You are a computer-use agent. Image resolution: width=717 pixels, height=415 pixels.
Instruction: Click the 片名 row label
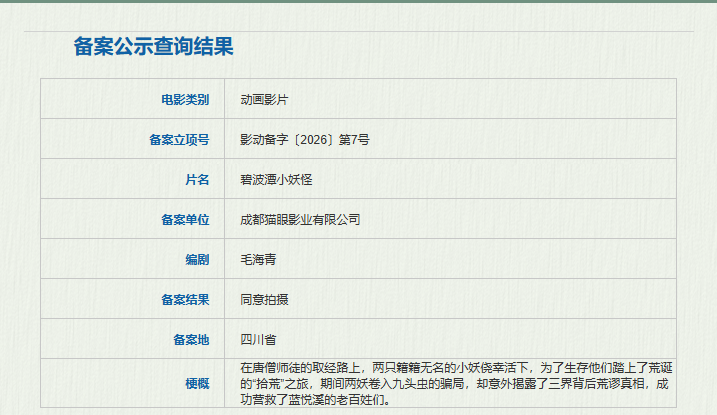point(197,180)
